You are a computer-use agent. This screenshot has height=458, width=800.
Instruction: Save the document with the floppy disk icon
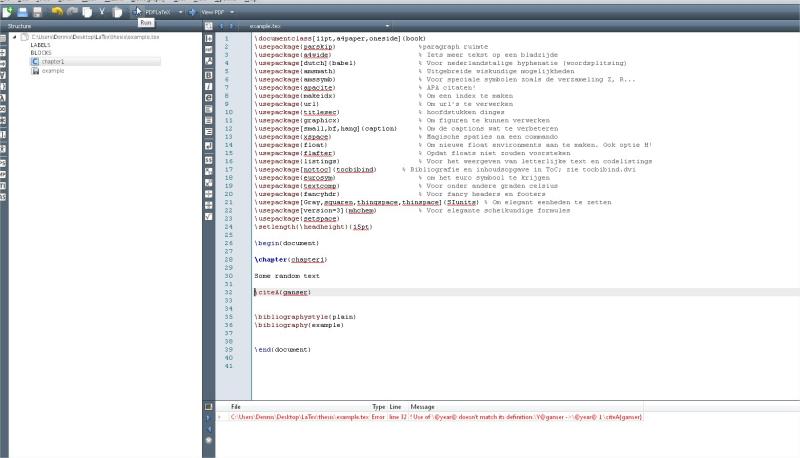coord(37,11)
